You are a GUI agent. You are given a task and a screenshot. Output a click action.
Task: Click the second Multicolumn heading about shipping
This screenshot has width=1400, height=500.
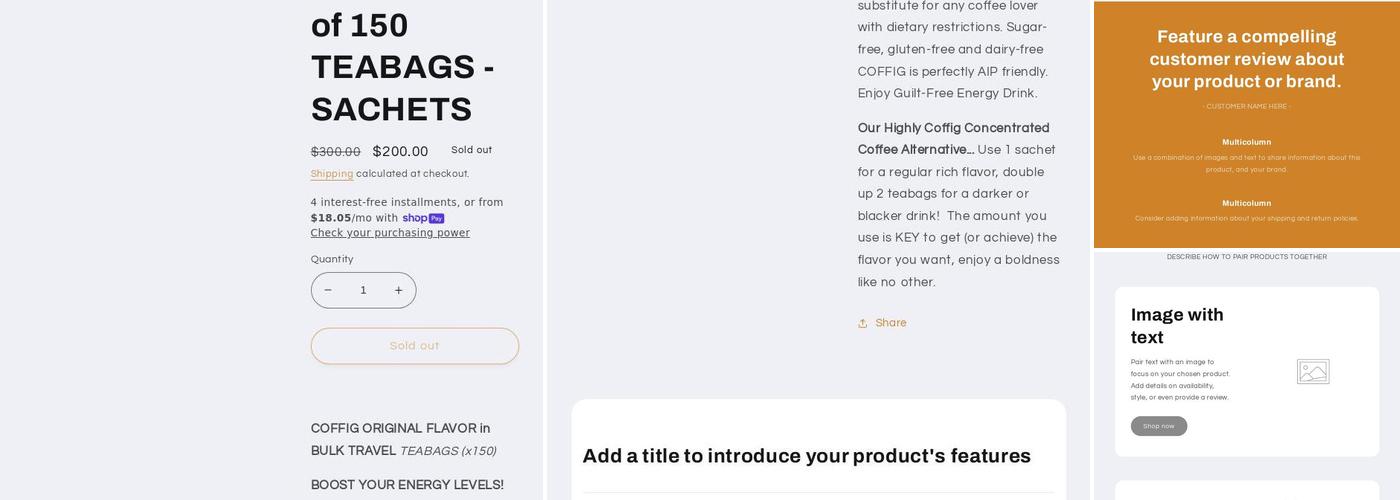point(1246,203)
